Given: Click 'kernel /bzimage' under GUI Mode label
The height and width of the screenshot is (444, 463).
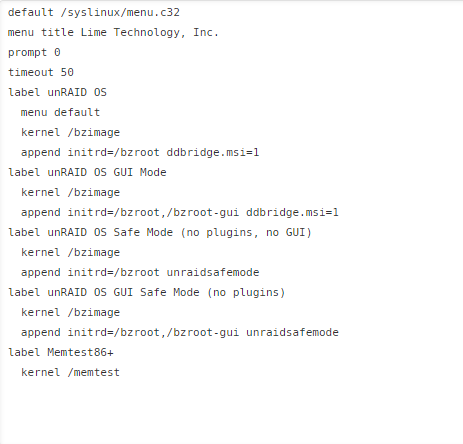Looking at the screenshot, I should (70, 193).
